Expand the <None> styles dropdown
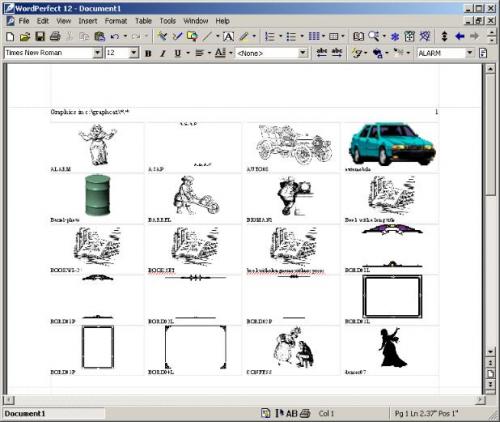The height and width of the screenshot is (422, 500). 303,53
